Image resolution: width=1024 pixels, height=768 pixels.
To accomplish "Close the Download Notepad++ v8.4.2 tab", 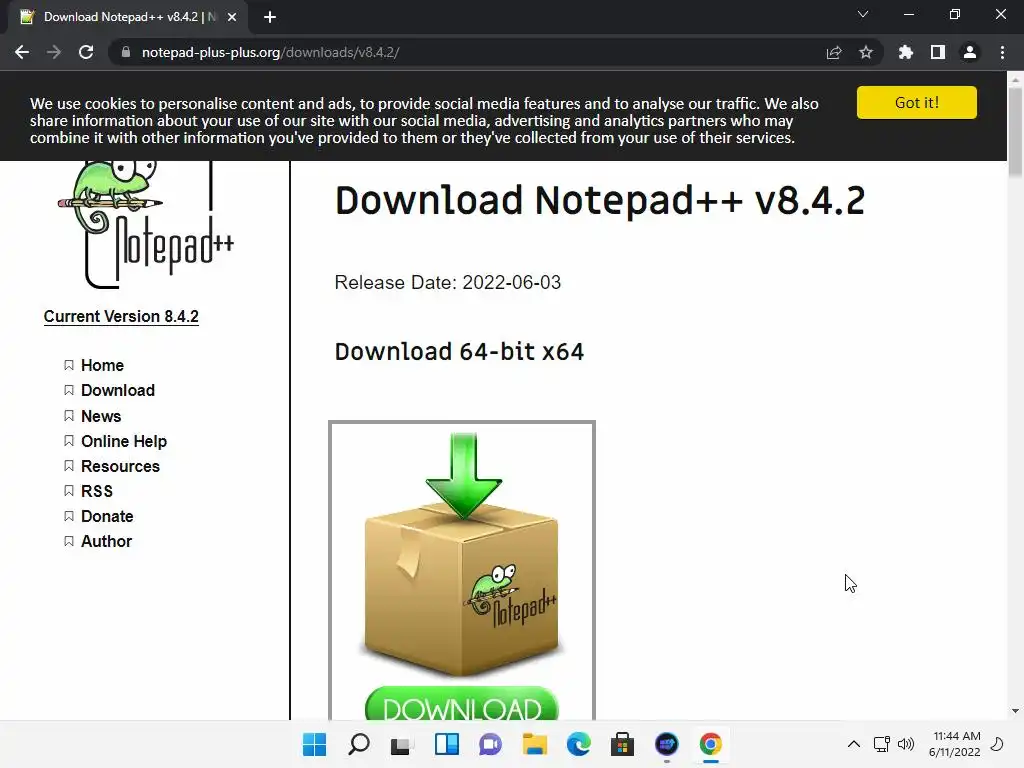I will click(x=232, y=17).
